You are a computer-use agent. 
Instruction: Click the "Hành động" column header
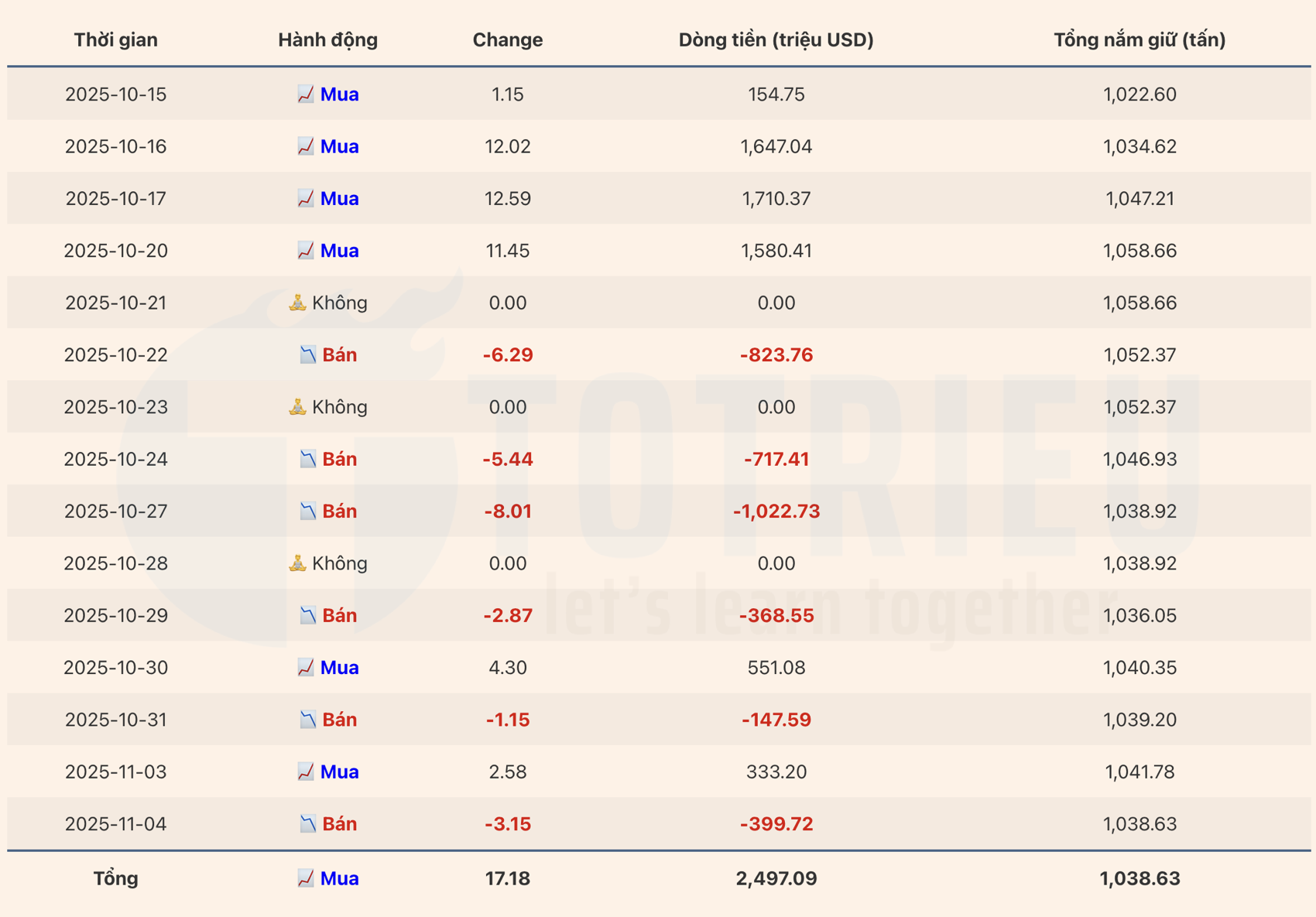click(327, 39)
